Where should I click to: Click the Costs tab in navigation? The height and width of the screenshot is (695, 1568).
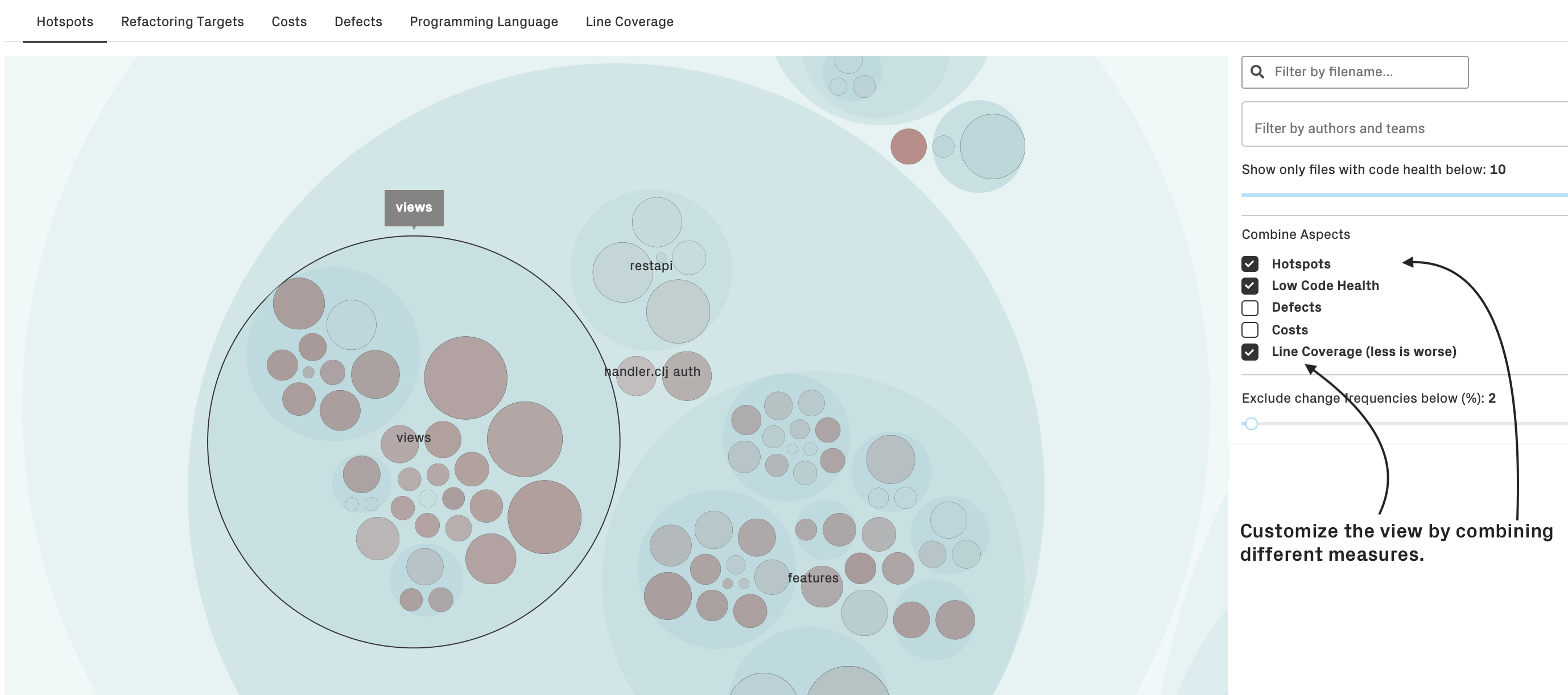pos(289,21)
